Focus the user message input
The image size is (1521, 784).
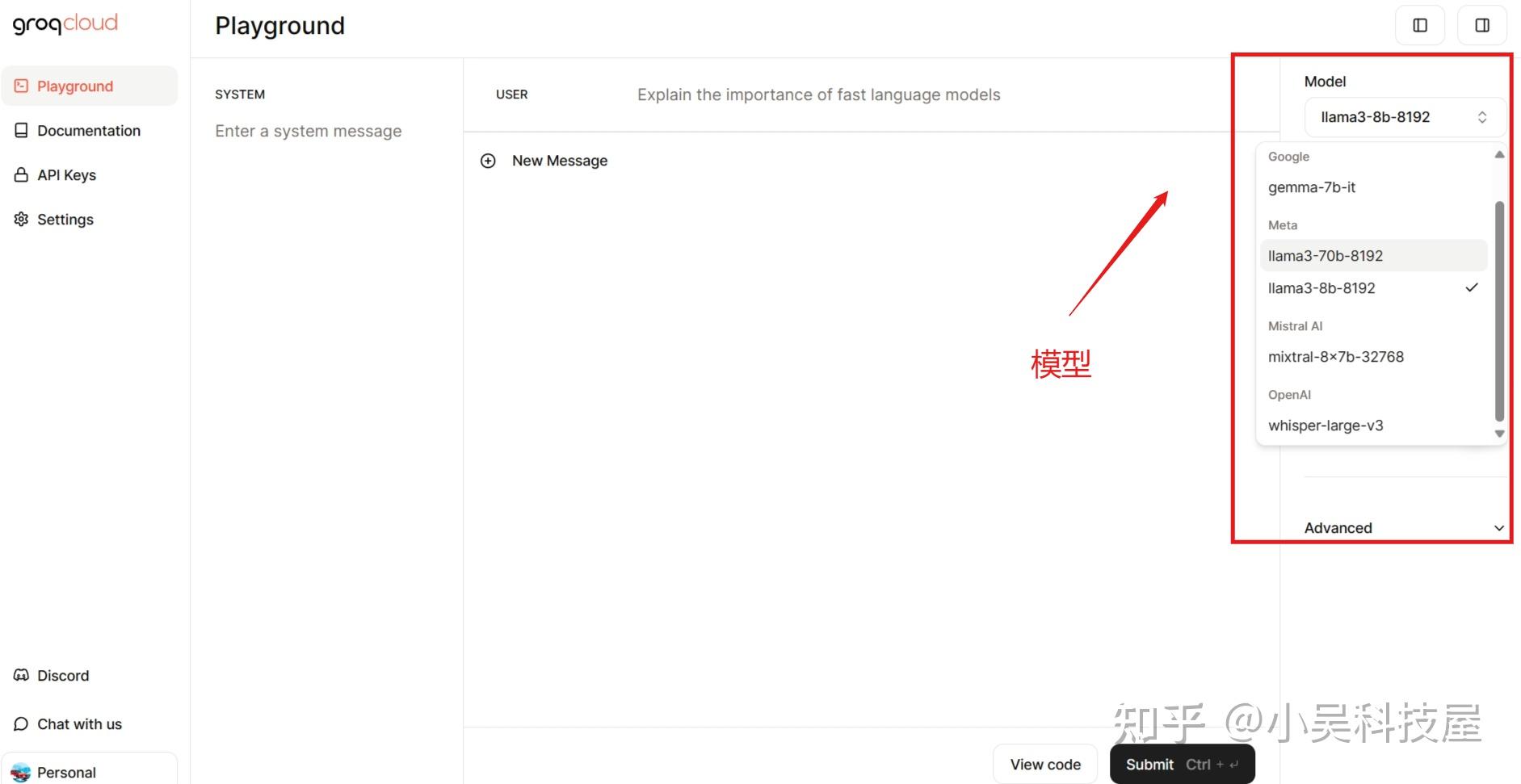tap(819, 95)
